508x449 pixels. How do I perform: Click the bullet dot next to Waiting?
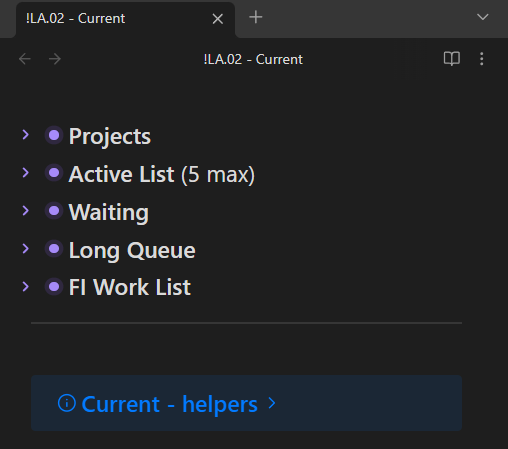coord(54,211)
